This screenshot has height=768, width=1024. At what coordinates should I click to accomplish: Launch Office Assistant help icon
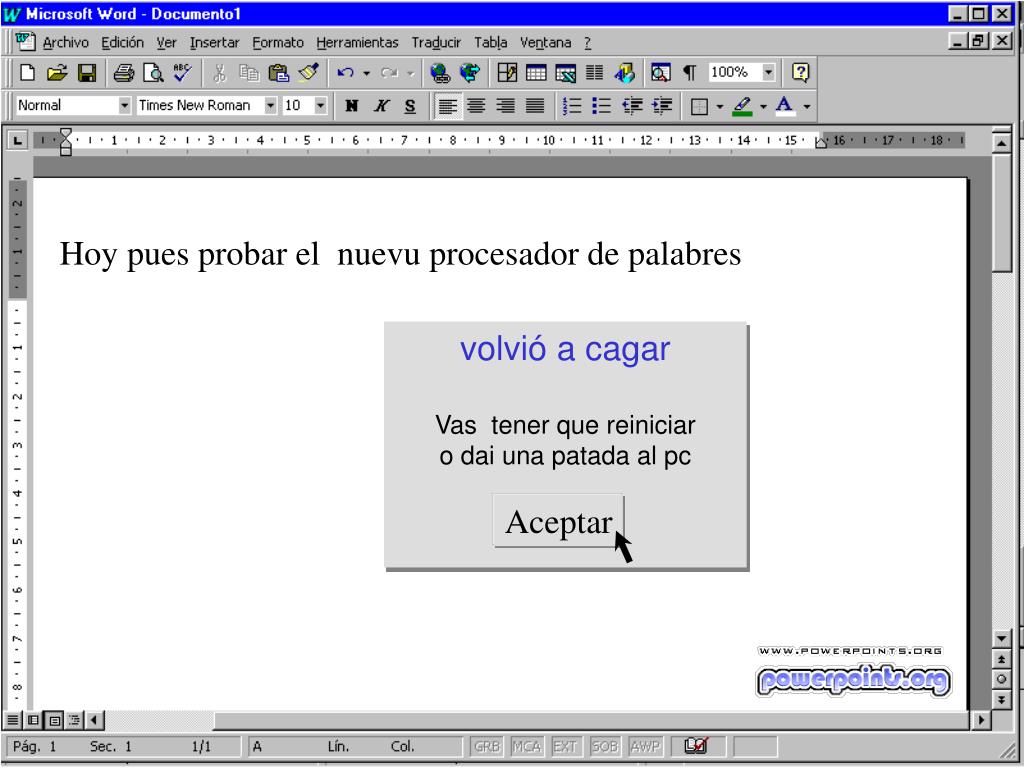[x=801, y=72]
